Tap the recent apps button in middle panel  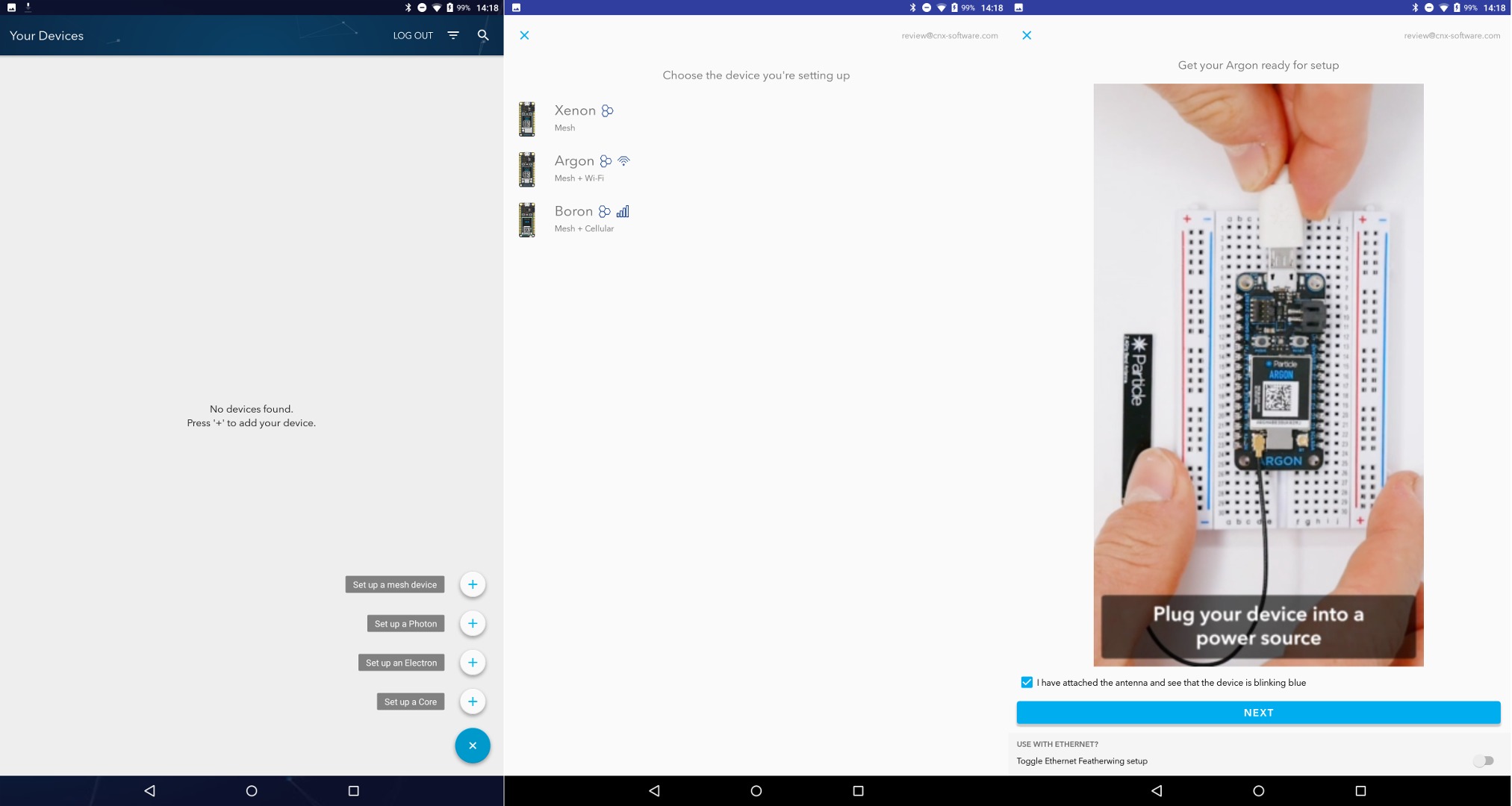click(858, 790)
